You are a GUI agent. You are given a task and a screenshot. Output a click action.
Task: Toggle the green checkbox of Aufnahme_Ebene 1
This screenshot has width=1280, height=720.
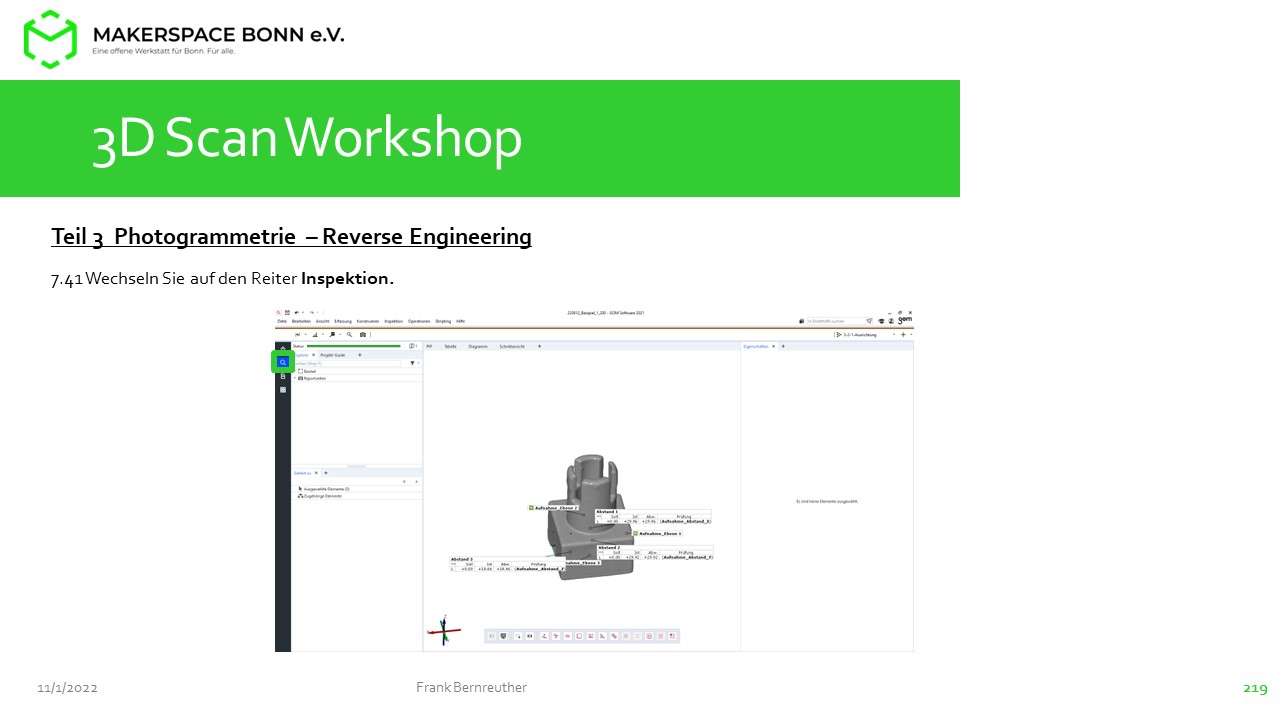pyautogui.click(x=635, y=533)
